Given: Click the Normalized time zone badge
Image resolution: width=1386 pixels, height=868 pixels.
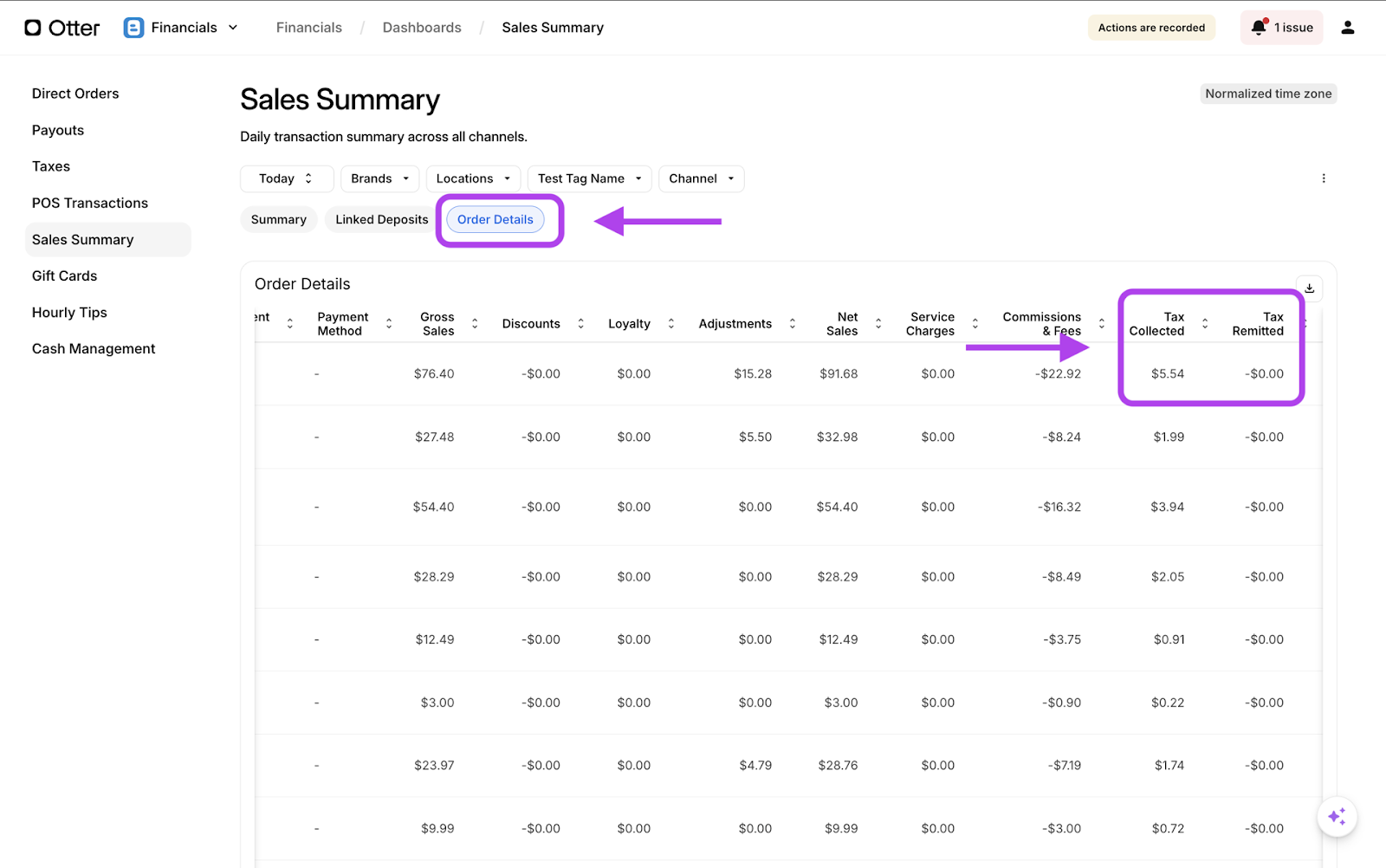Looking at the screenshot, I should (1267, 94).
